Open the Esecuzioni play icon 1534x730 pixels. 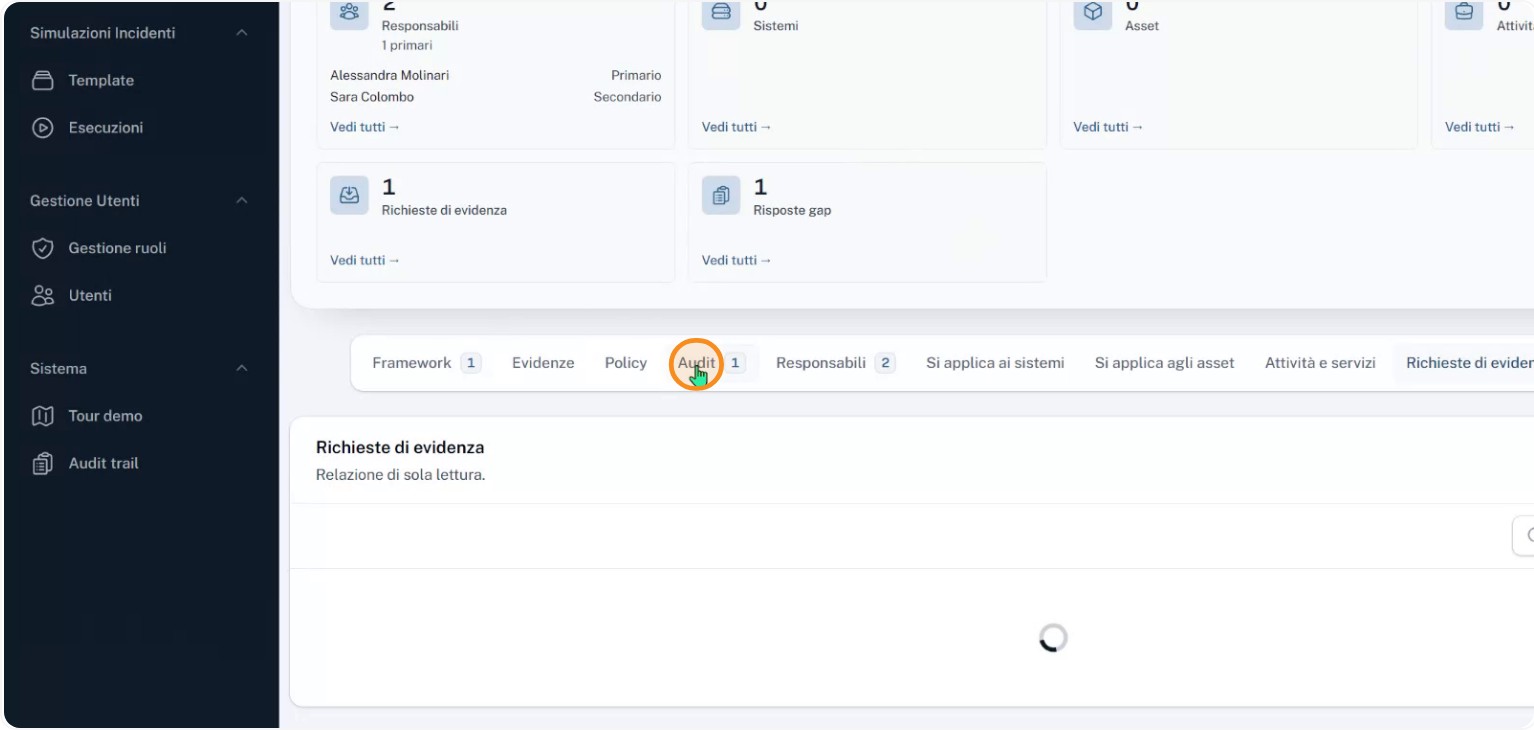pyautogui.click(x=43, y=128)
